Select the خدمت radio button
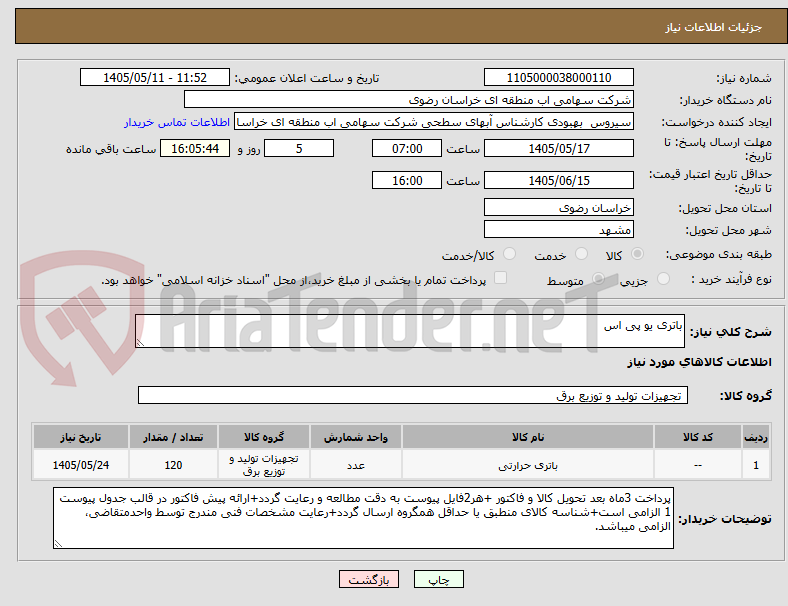Image resolution: width=788 pixels, height=606 pixels. [581, 254]
